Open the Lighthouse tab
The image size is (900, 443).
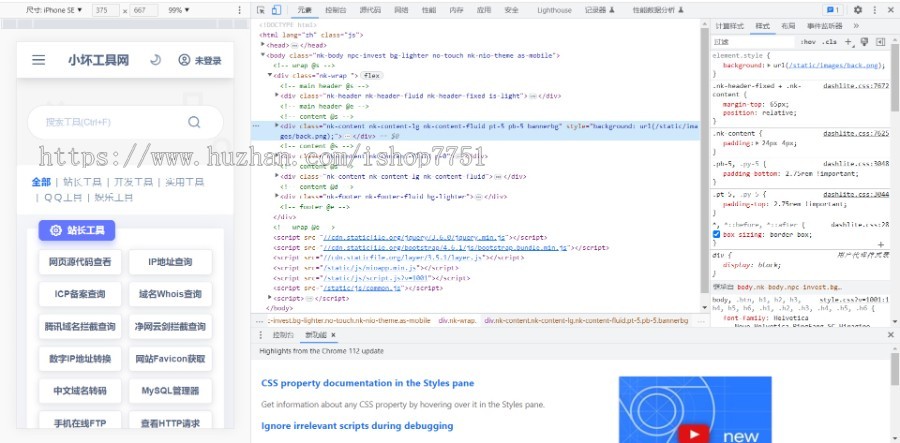coord(554,10)
